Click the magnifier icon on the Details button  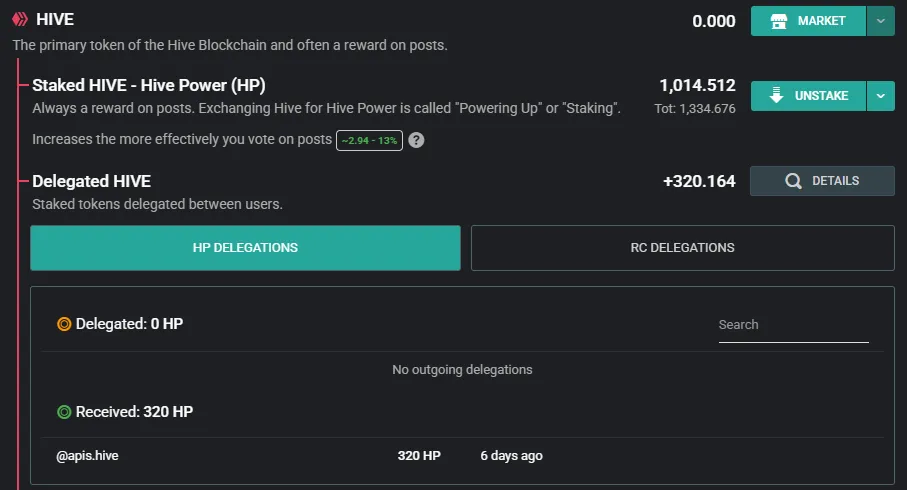[793, 181]
